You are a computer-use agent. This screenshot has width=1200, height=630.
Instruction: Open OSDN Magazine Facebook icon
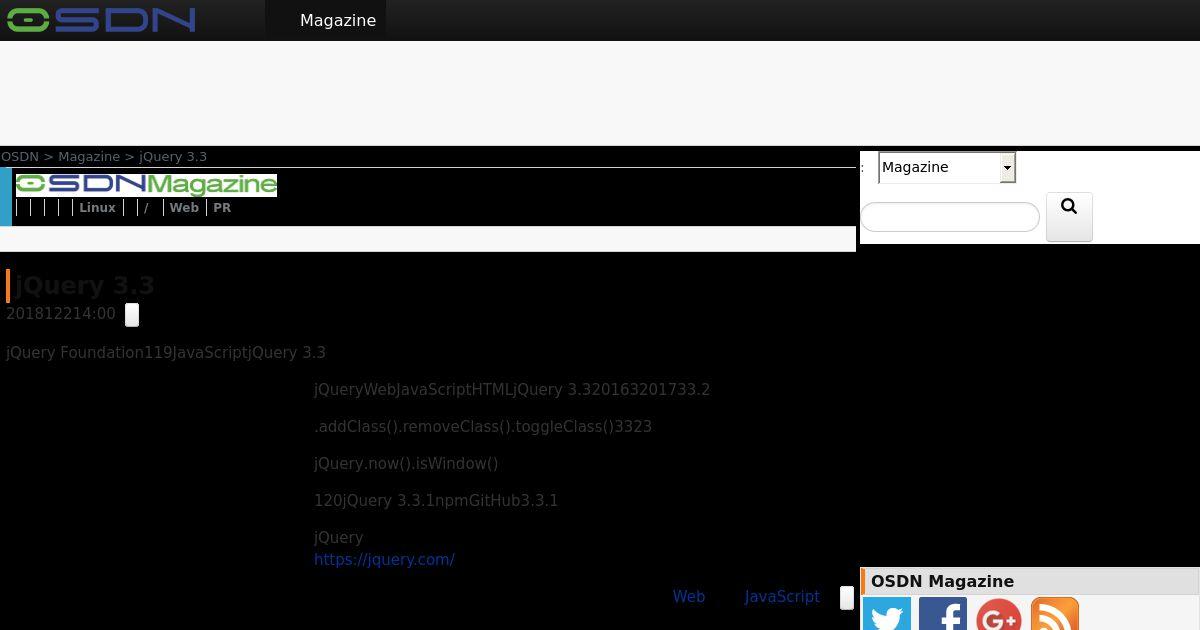943,616
